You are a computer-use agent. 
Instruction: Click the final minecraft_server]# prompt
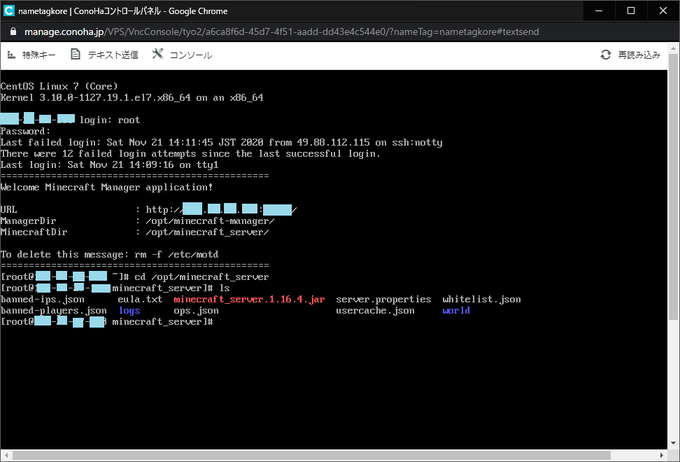(x=163, y=322)
